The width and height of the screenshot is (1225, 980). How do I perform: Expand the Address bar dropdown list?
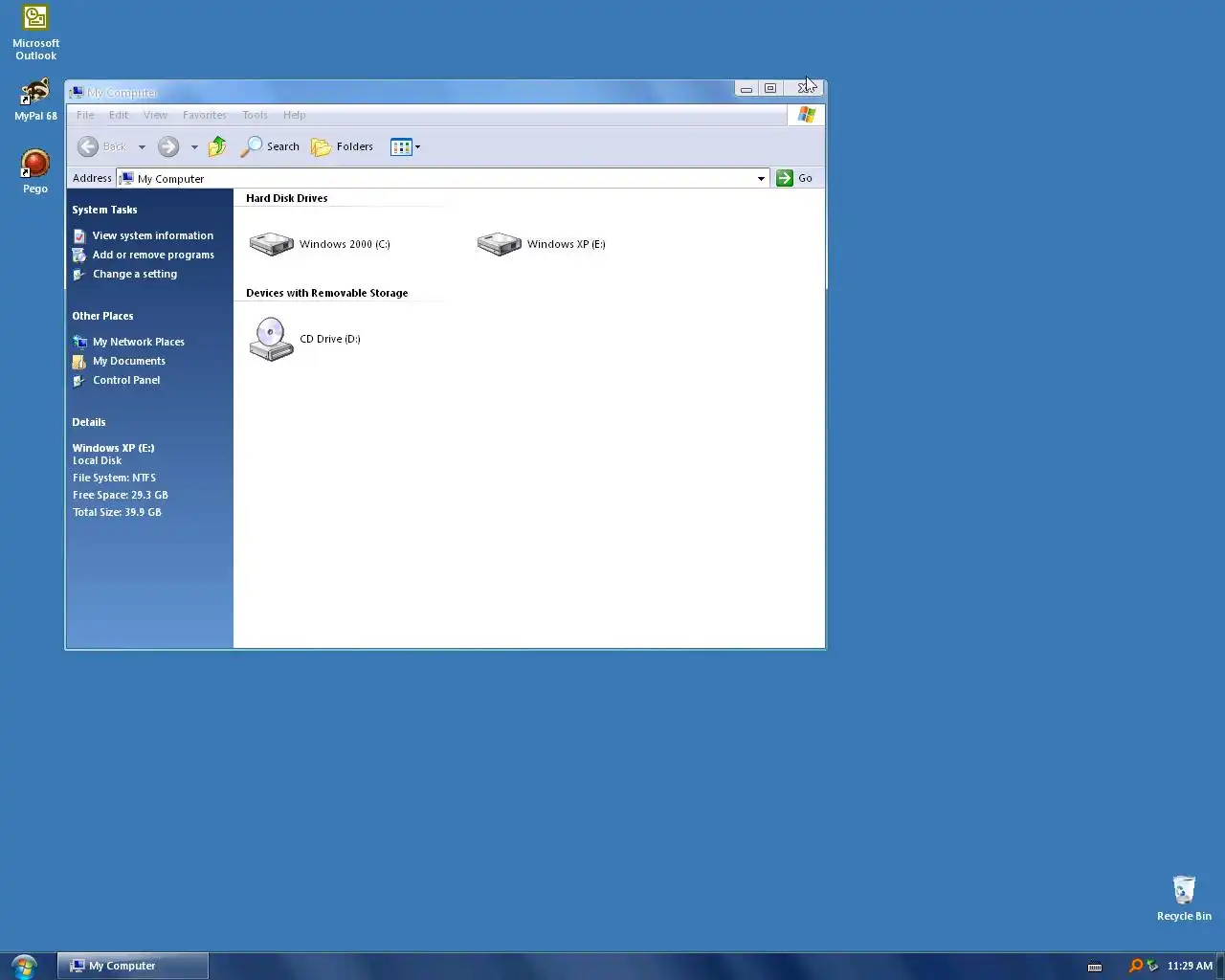[761, 178]
